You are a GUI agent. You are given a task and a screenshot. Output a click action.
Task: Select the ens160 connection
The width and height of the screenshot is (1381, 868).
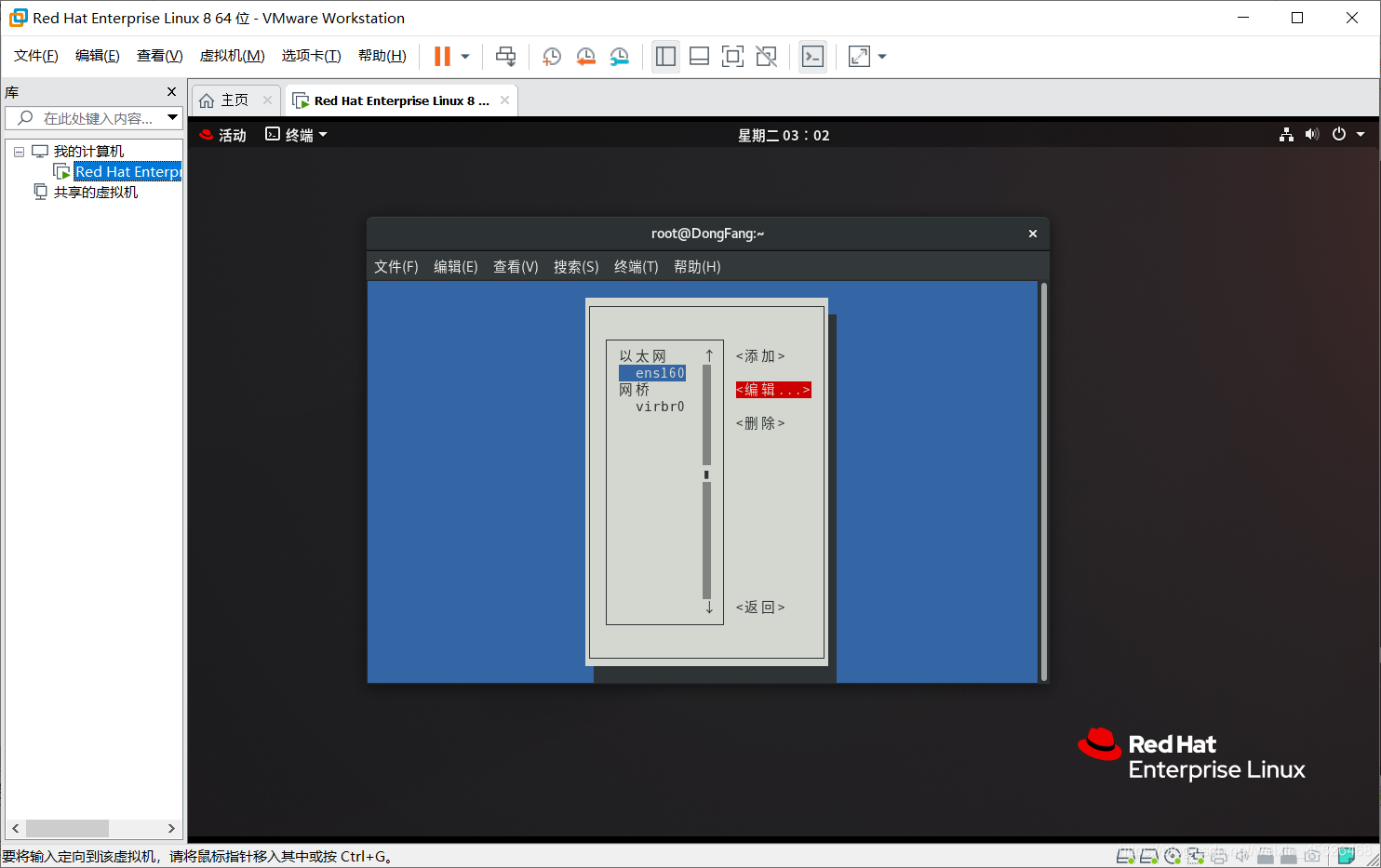coord(652,373)
